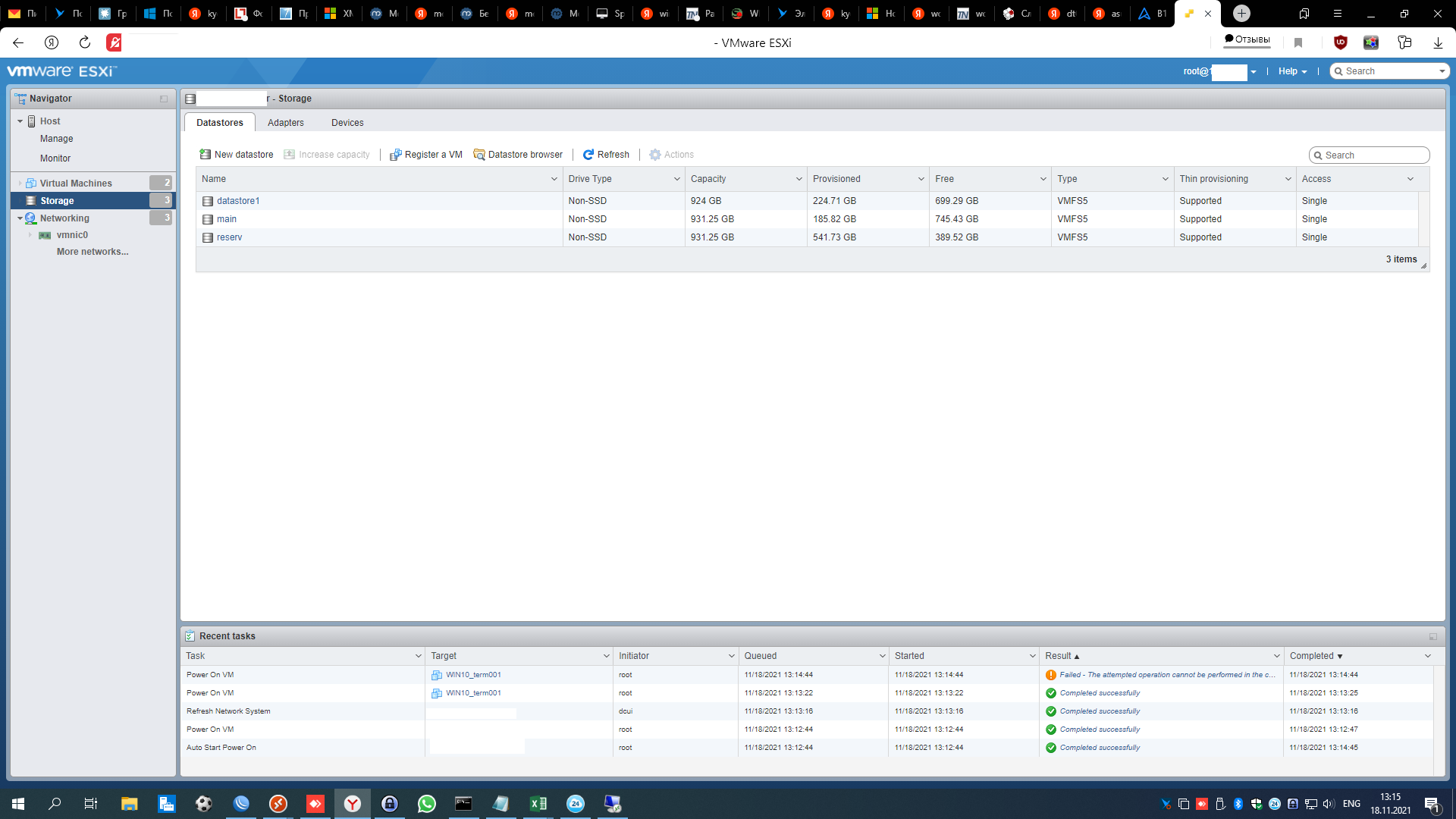The image size is (1456, 819).
Task: Open the Name column dropdown arrow
Action: coord(554,179)
